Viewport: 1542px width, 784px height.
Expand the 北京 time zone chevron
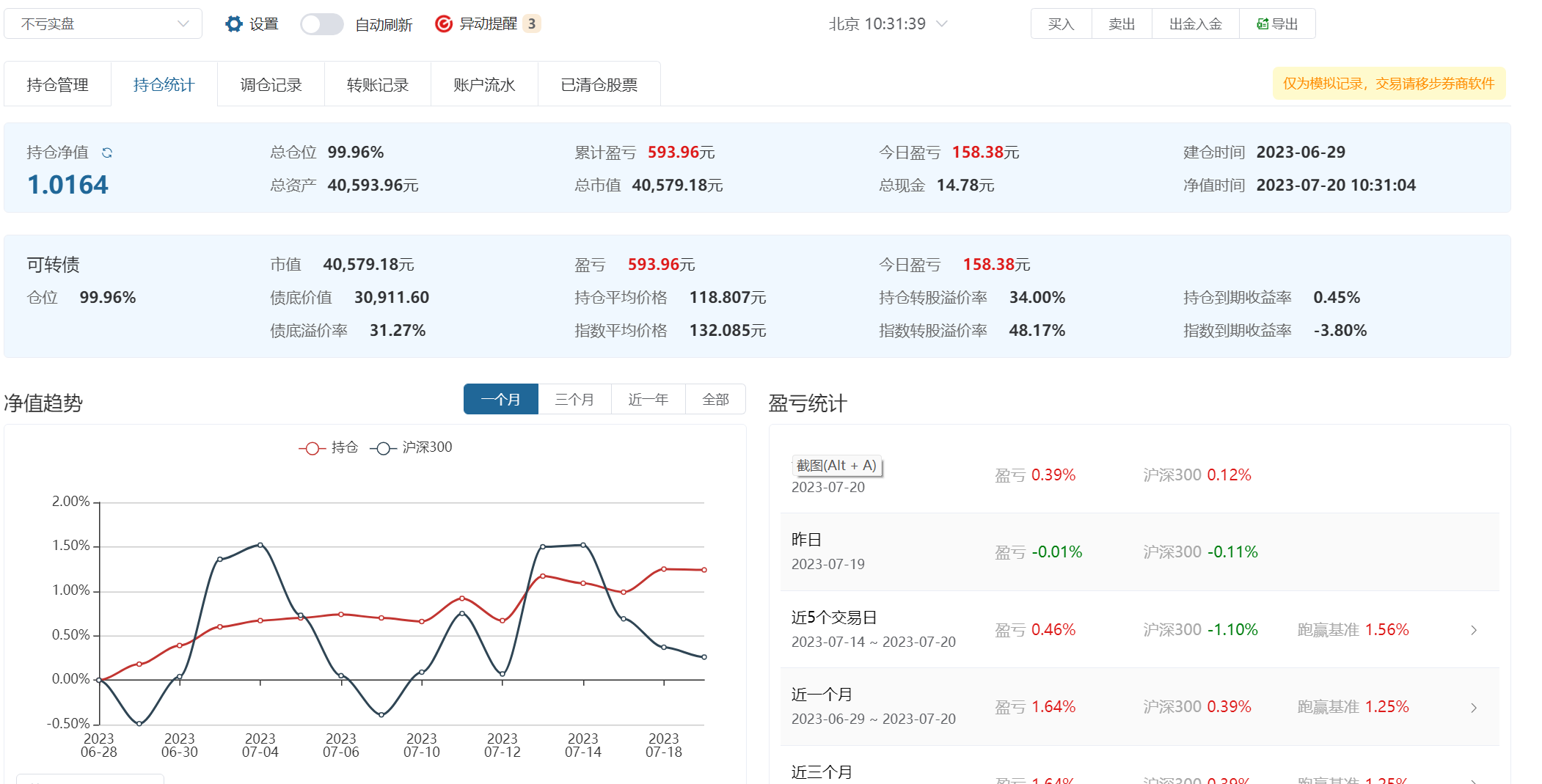943,24
